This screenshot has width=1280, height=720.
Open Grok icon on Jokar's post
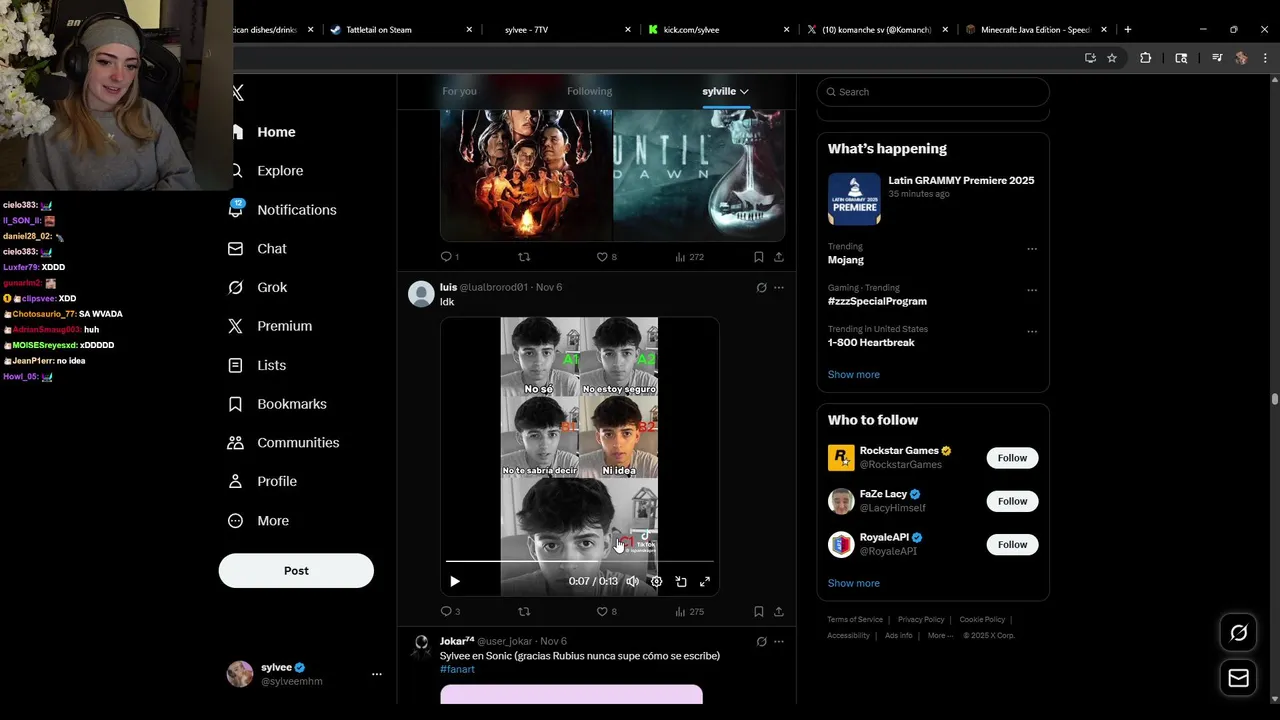pyautogui.click(x=761, y=642)
